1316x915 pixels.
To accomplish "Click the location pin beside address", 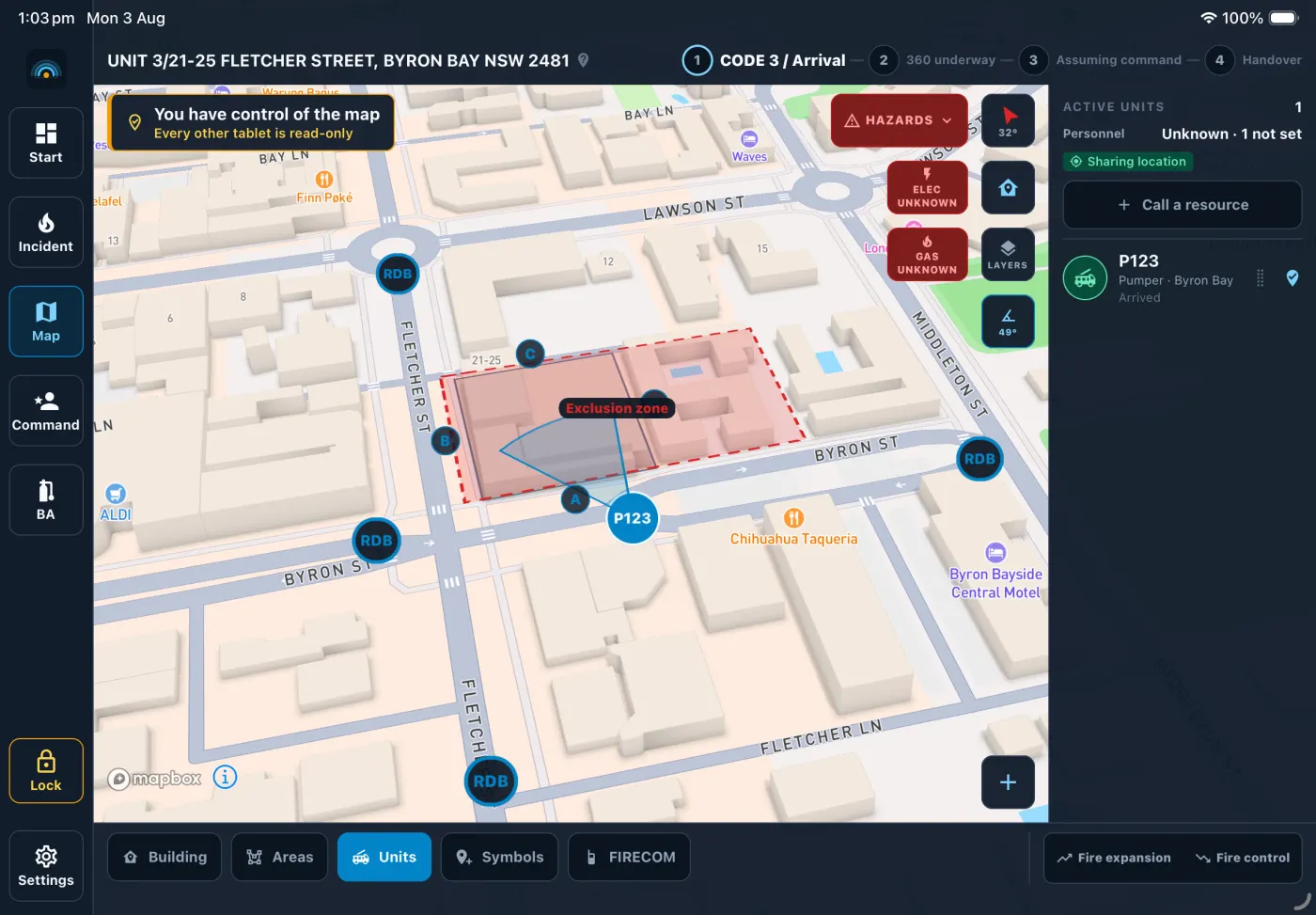I will pyautogui.click(x=584, y=60).
